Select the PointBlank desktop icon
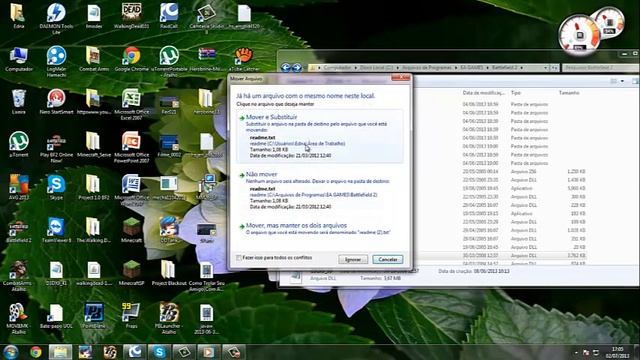 click(94, 316)
